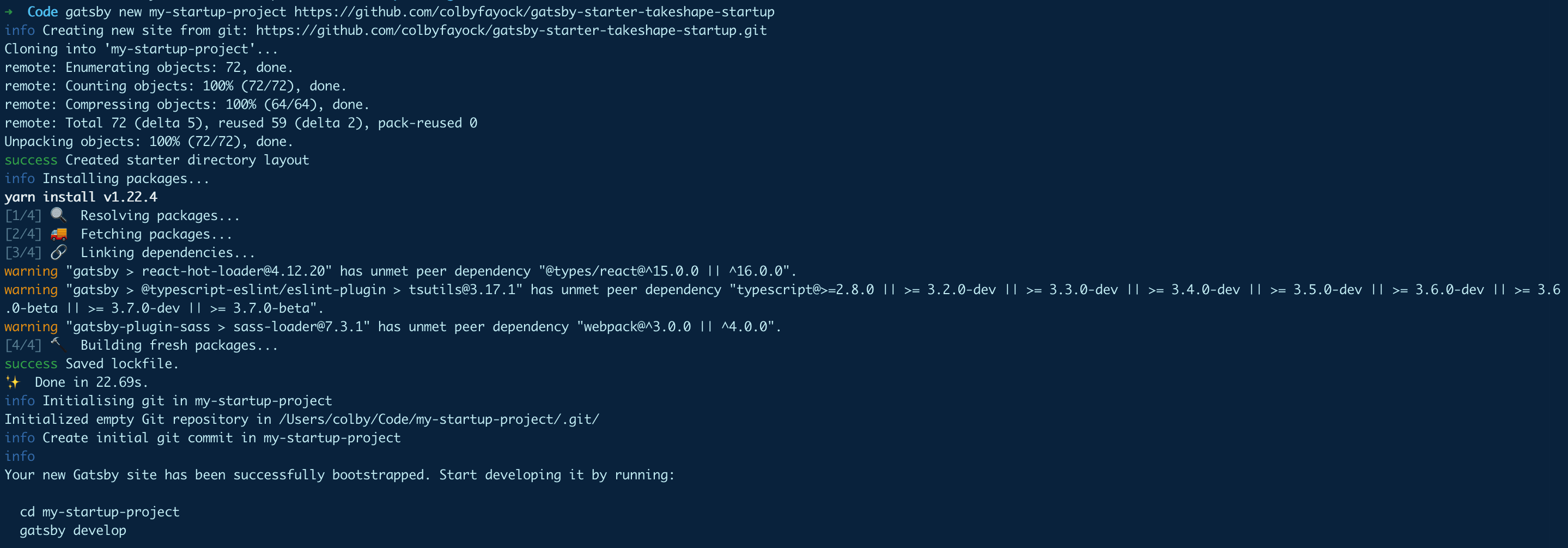Click the green prompt arrow before Code

click(x=9, y=11)
